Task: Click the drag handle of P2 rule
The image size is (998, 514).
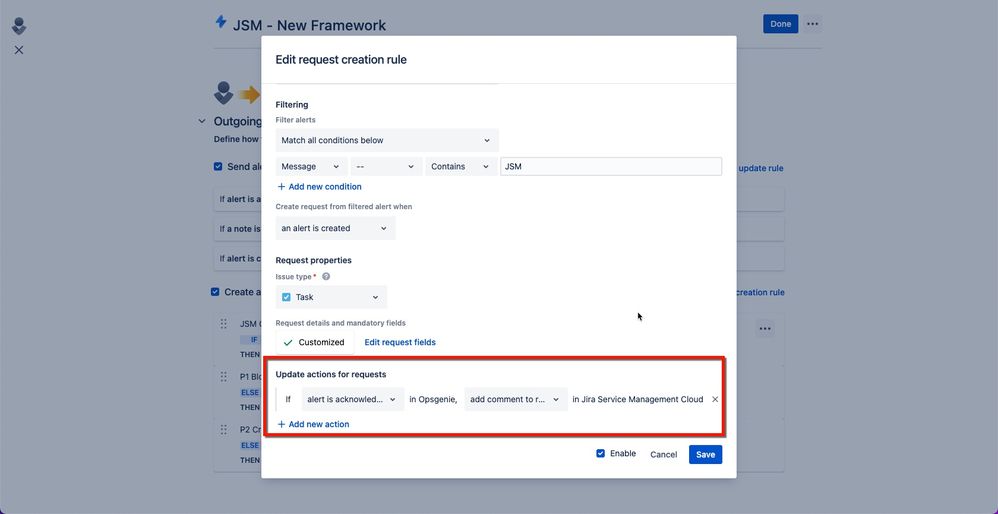Action: coord(223,429)
